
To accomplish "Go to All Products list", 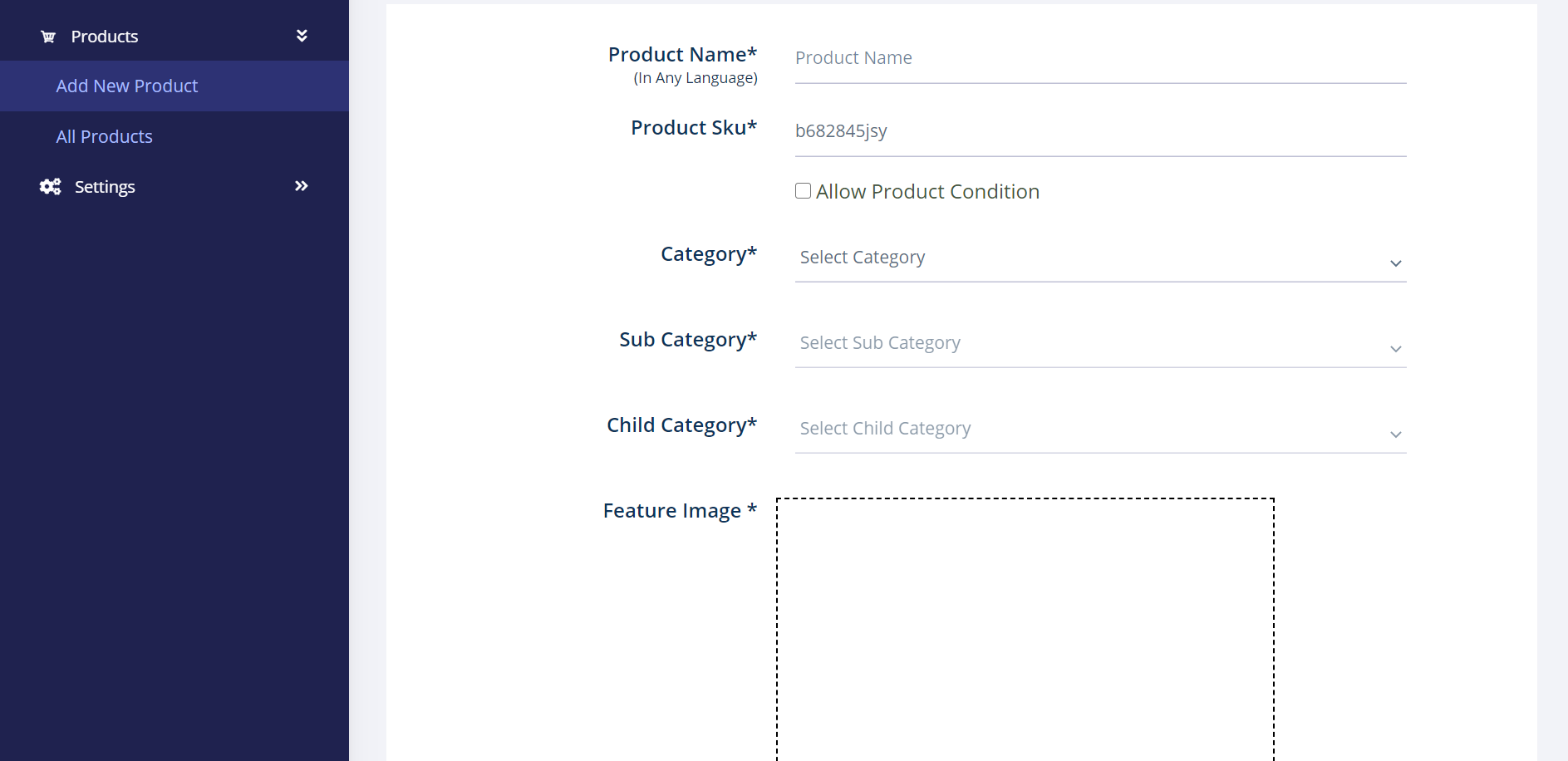I will tap(105, 137).
